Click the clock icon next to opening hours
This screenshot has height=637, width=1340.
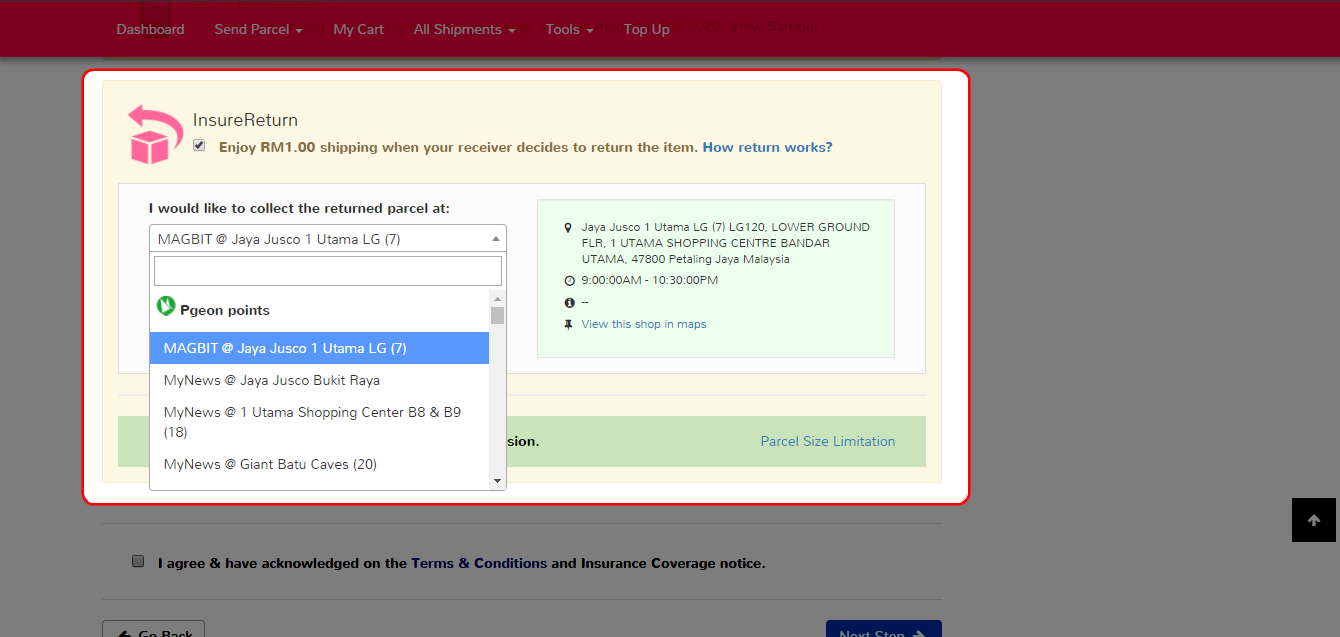click(569, 281)
